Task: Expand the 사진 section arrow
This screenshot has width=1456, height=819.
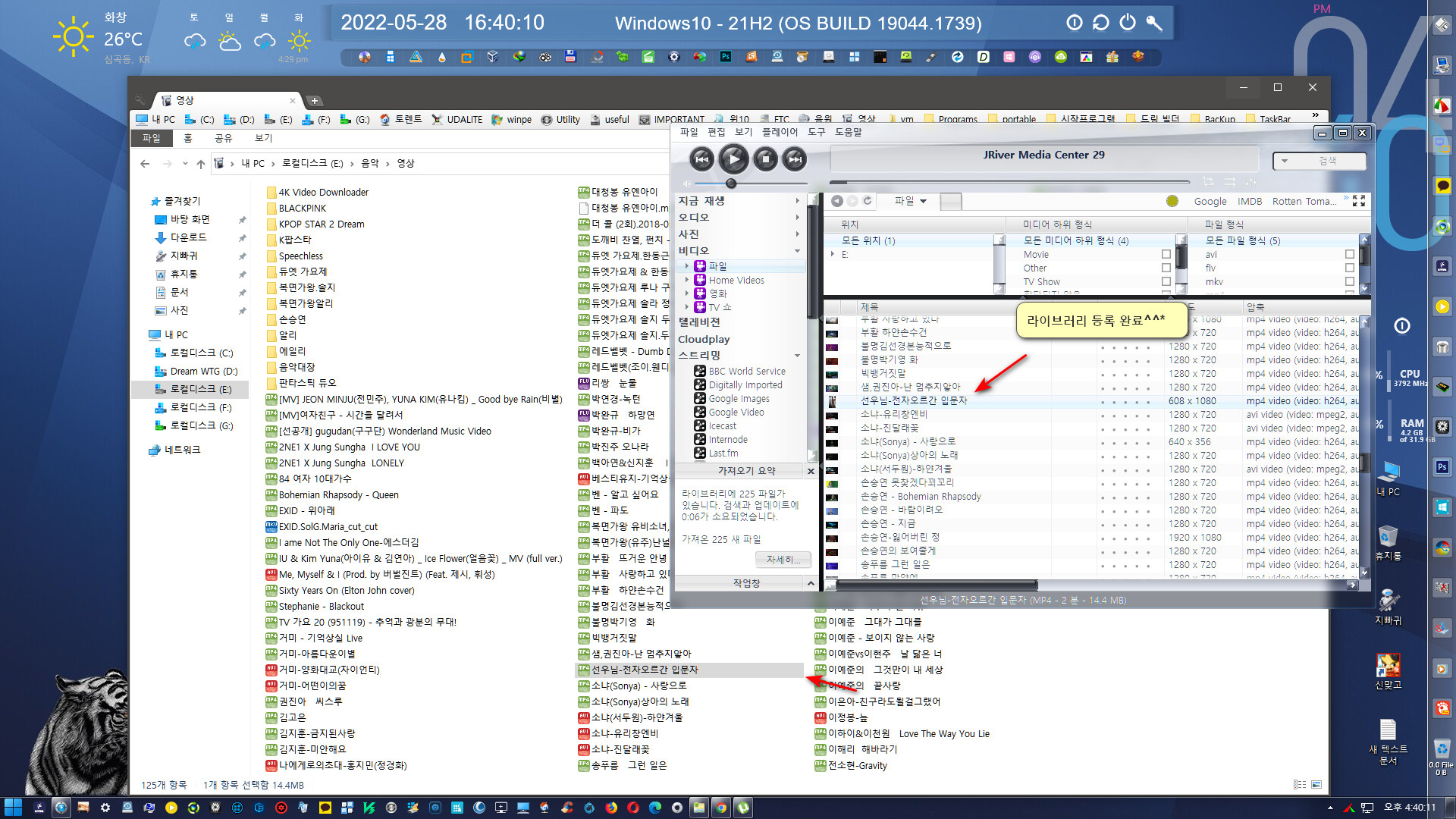Action: (x=797, y=234)
